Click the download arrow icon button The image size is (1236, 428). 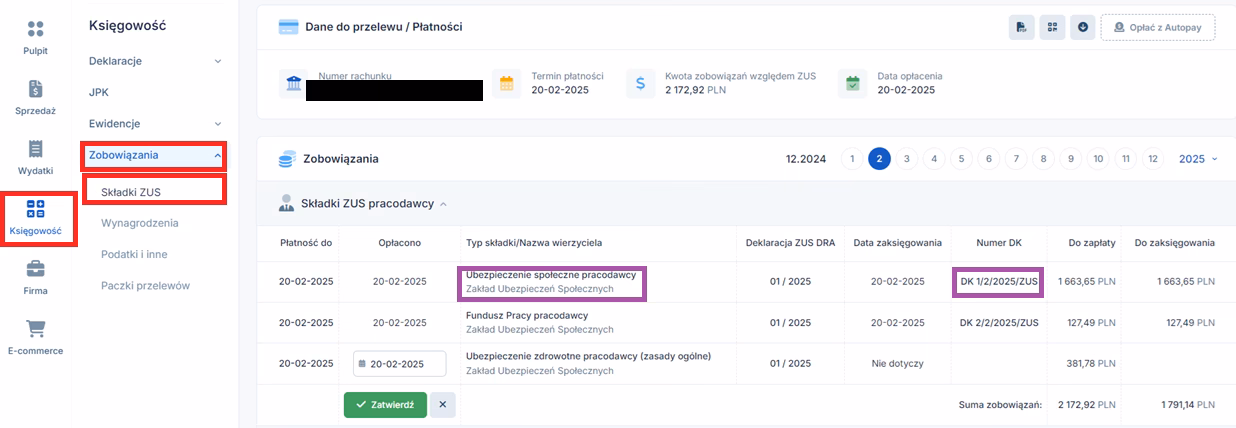pyautogui.click(x=1083, y=27)
